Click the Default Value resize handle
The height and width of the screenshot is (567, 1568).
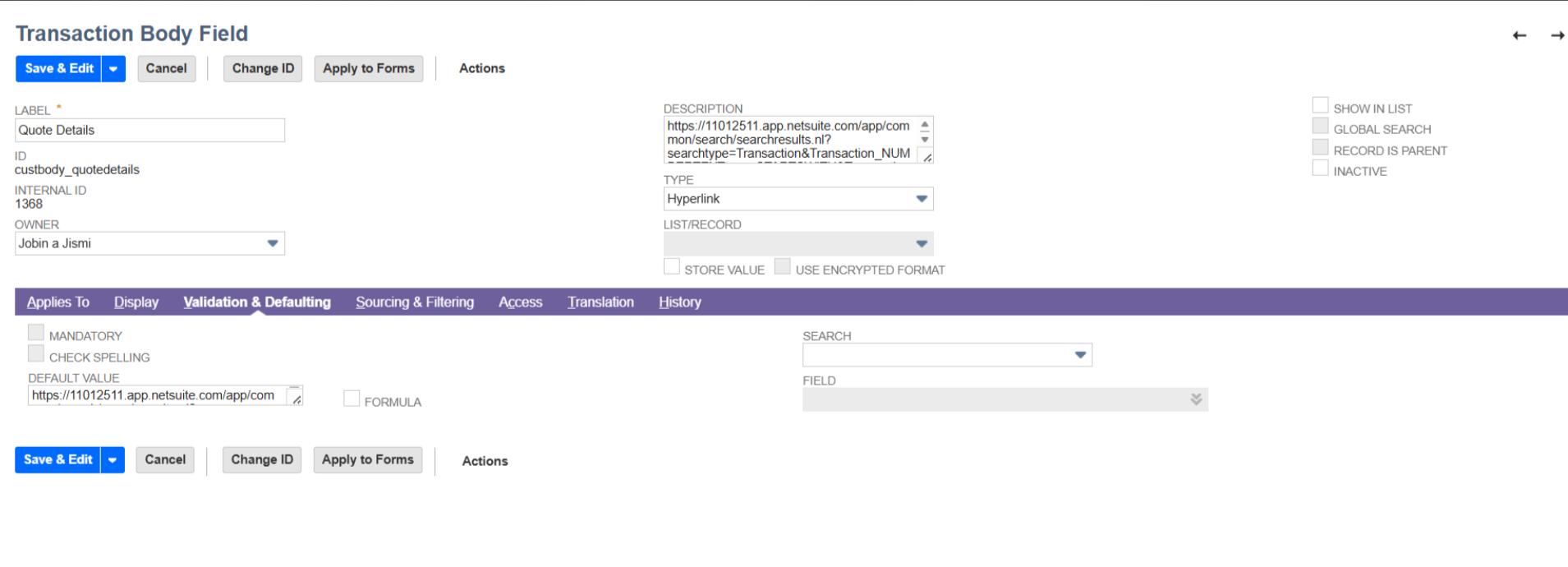point(296,399)
